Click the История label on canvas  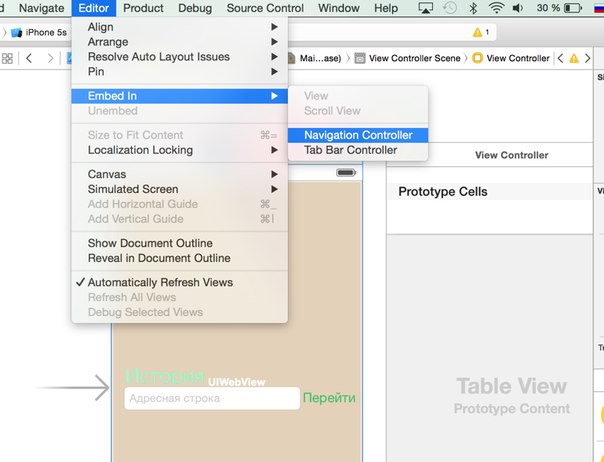165,376
